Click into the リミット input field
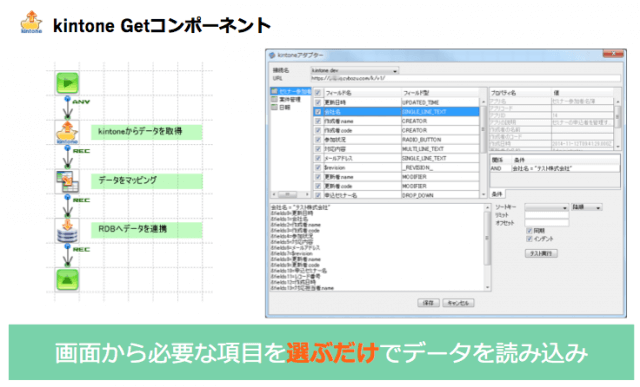The image size is (640, 387). pyautogui.click(x=547, y=215)
